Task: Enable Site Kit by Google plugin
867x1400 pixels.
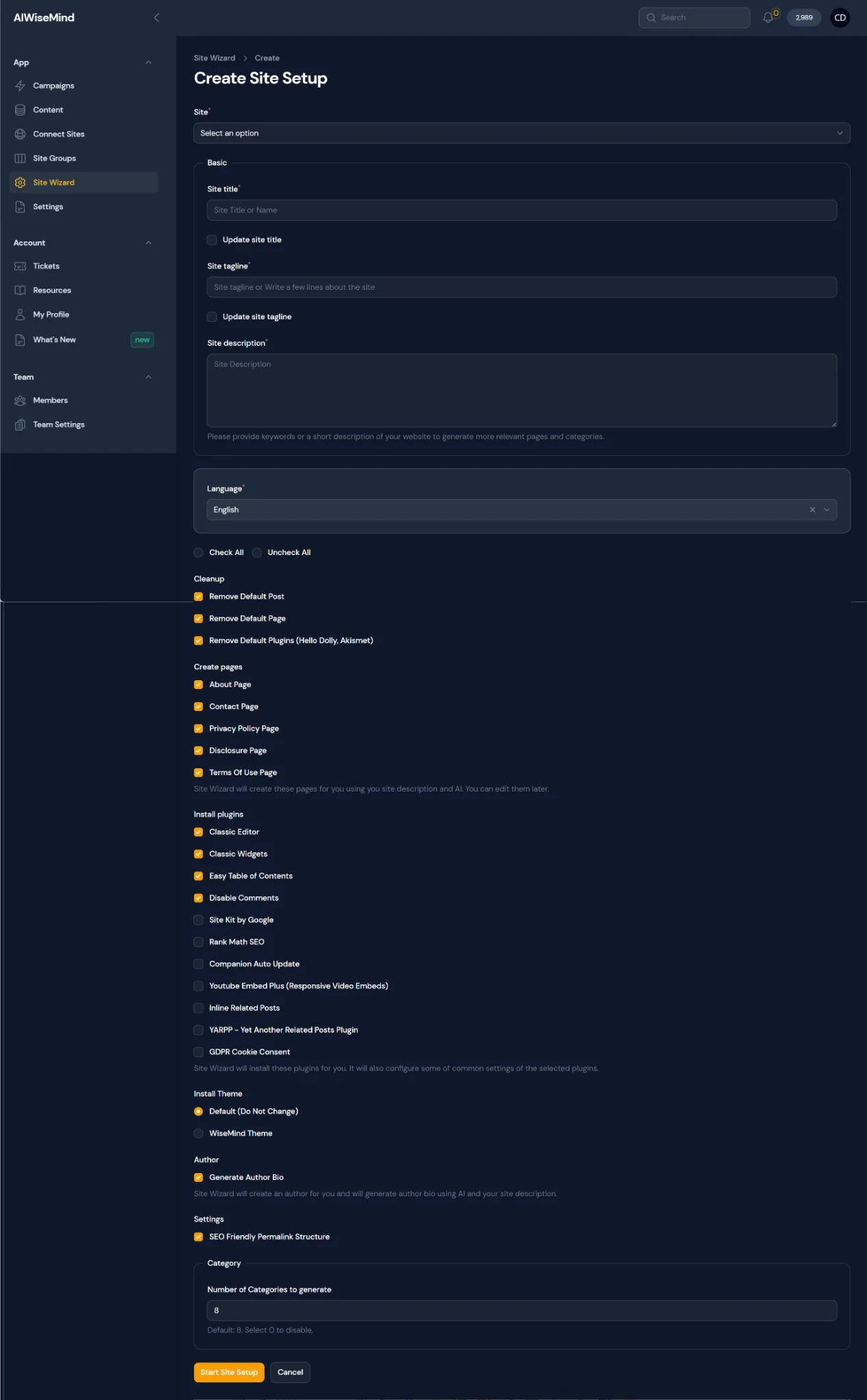Action: pos(198,920)
